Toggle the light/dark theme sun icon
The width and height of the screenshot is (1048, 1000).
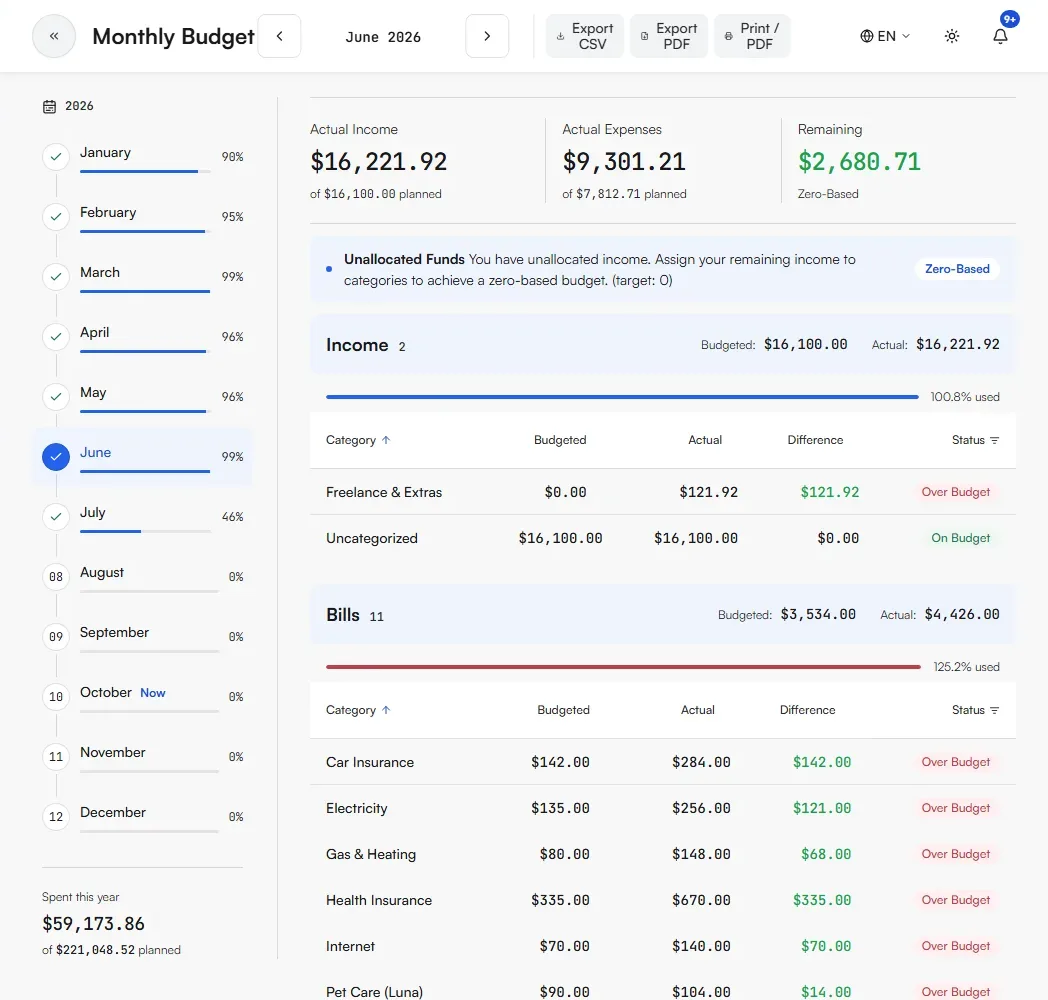pos(952,36)
